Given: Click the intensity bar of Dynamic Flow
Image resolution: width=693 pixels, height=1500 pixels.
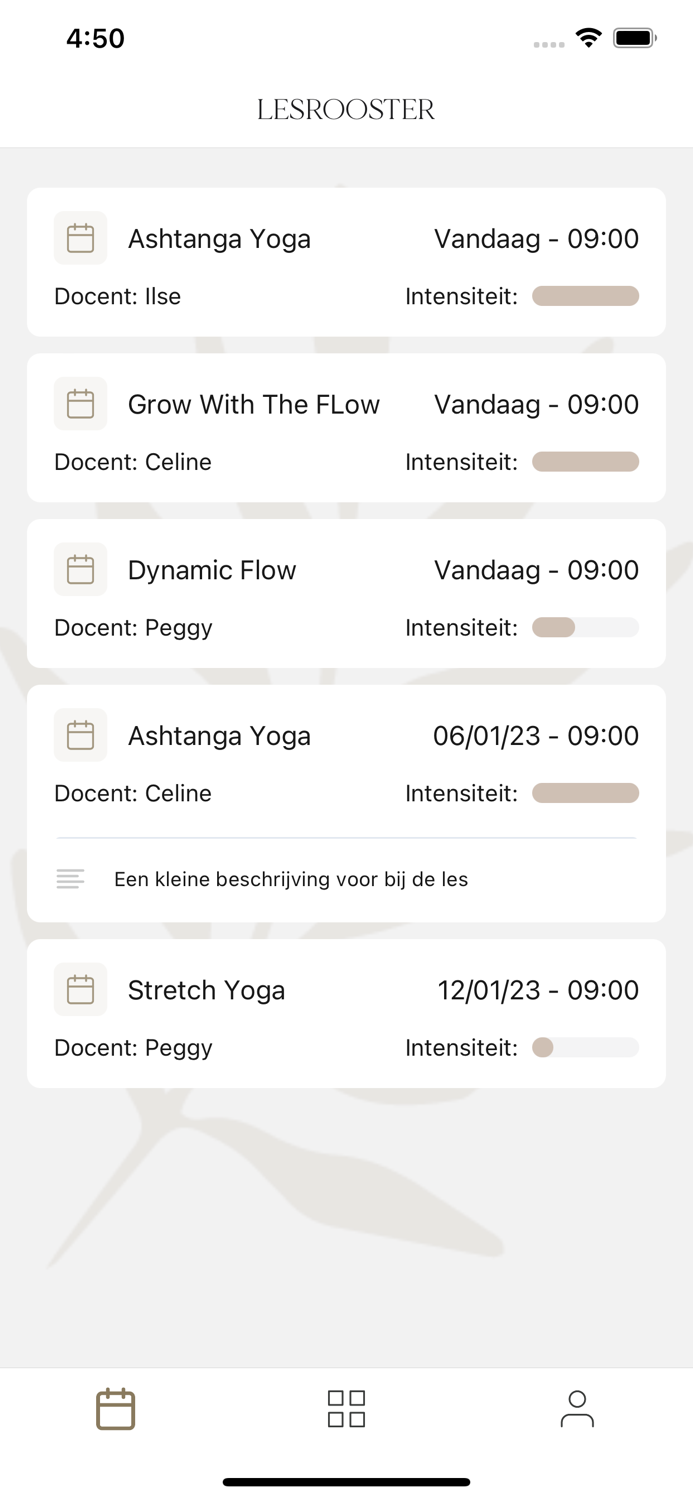Looking at the screenshot, I should point(585,627).
